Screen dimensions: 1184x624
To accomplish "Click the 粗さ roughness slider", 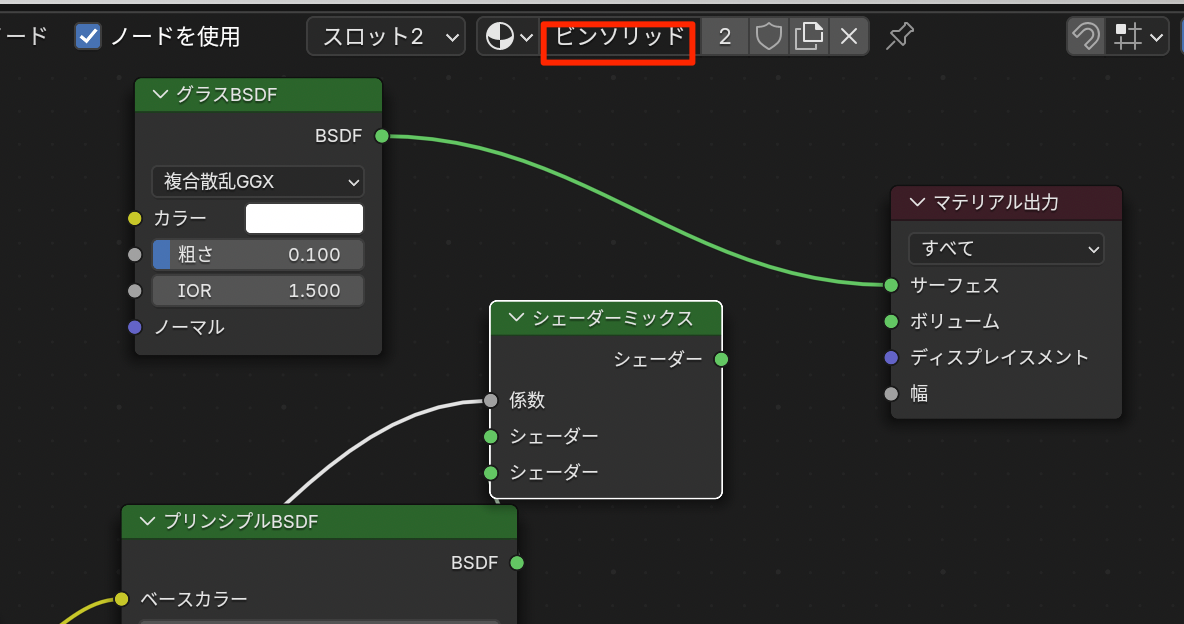I will tap(258, 255).
